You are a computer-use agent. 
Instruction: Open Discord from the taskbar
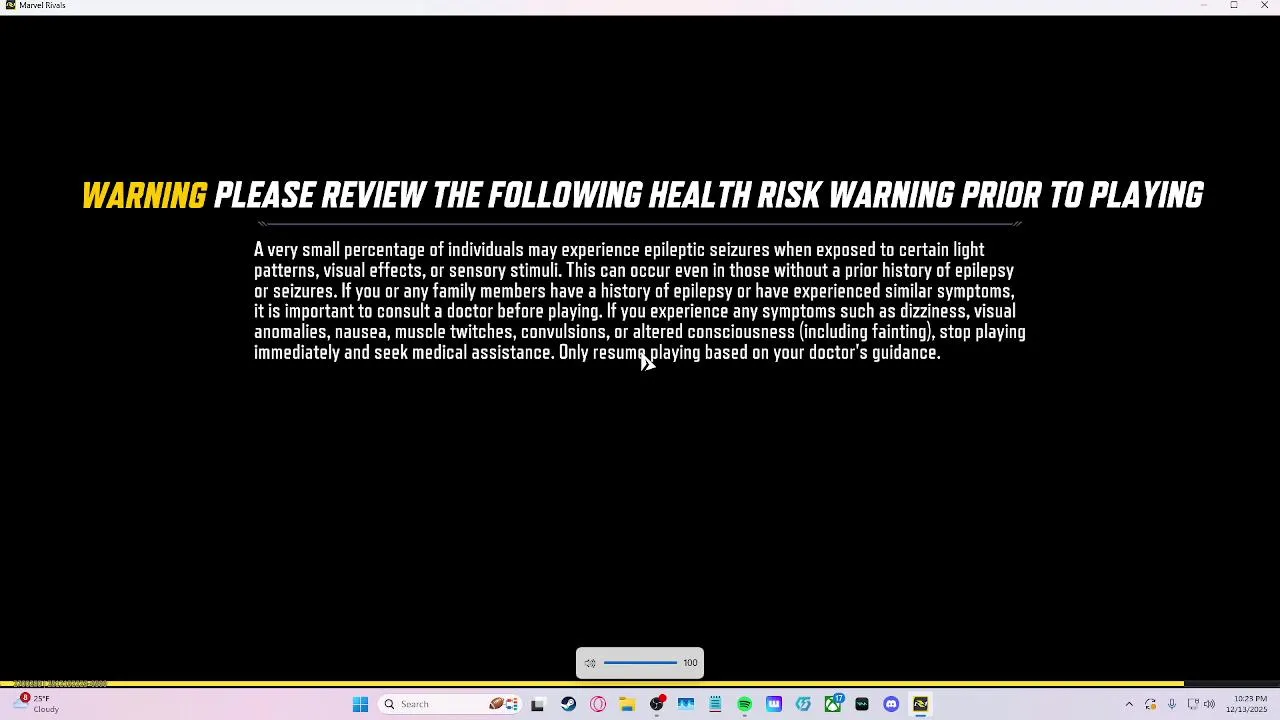pos(891,704)
